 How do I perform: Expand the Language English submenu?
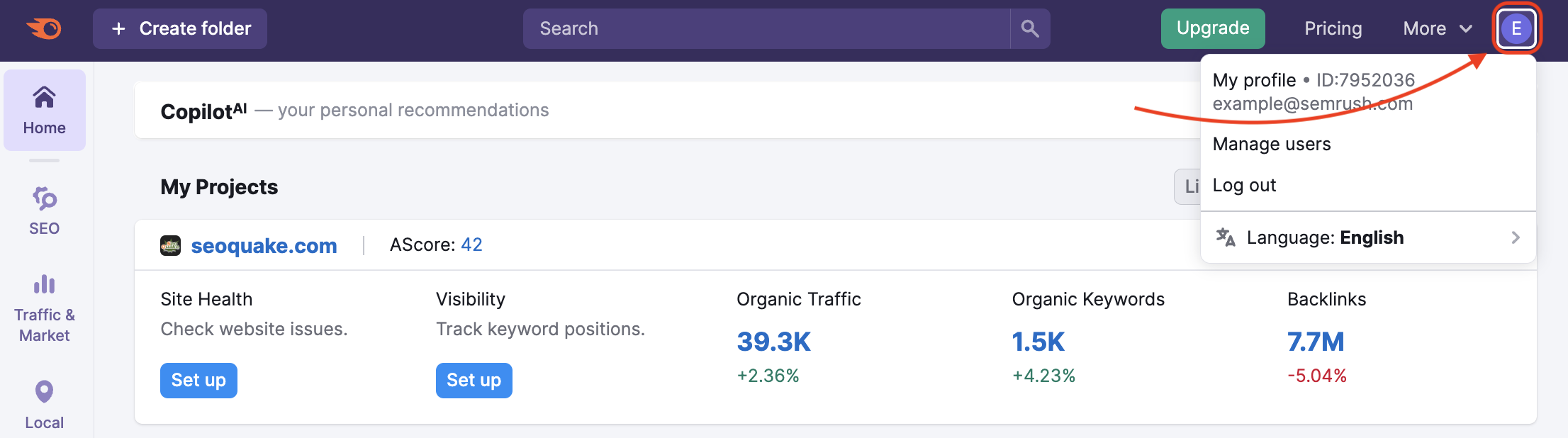(1368, 237)
